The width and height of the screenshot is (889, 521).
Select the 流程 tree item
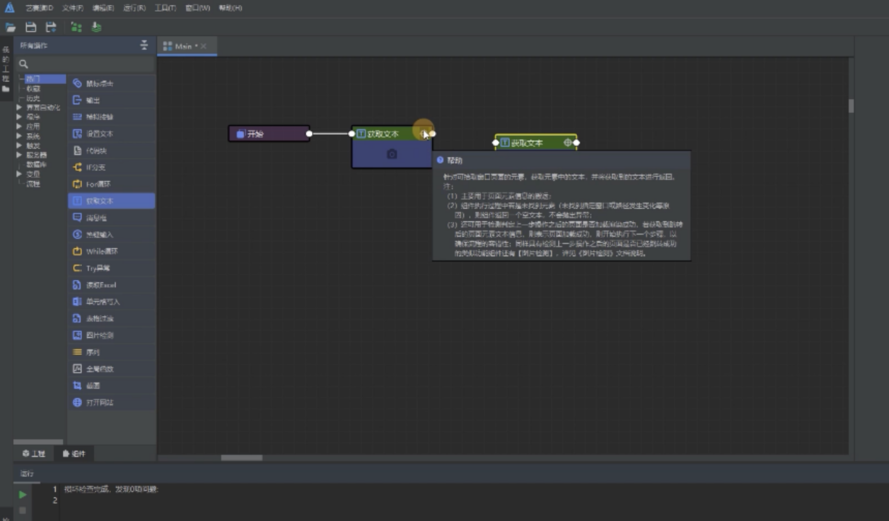coord(33,184)
